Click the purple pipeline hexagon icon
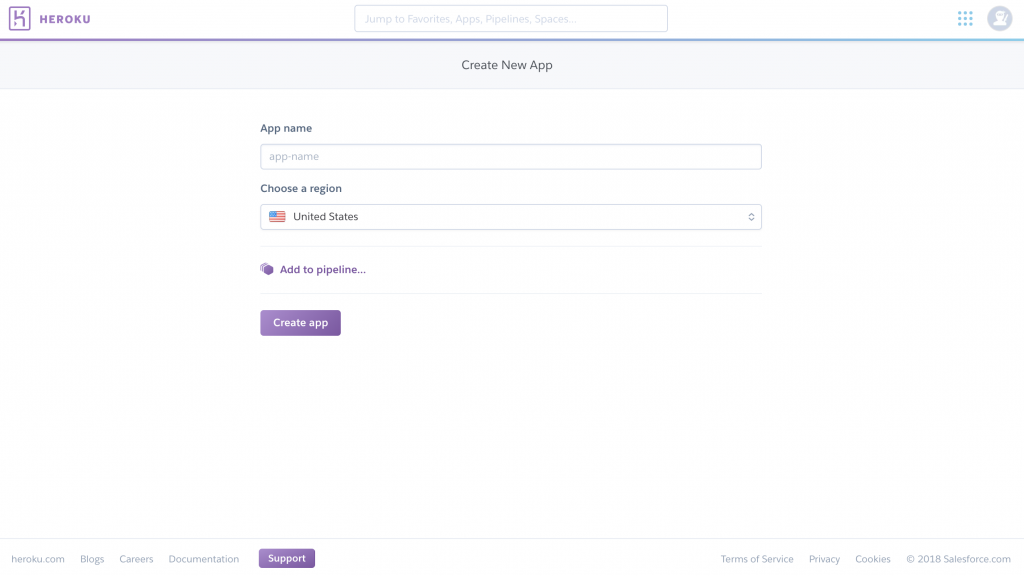Image resolution: width=1024 pixels, height=576 pixels. pos(267,269)
